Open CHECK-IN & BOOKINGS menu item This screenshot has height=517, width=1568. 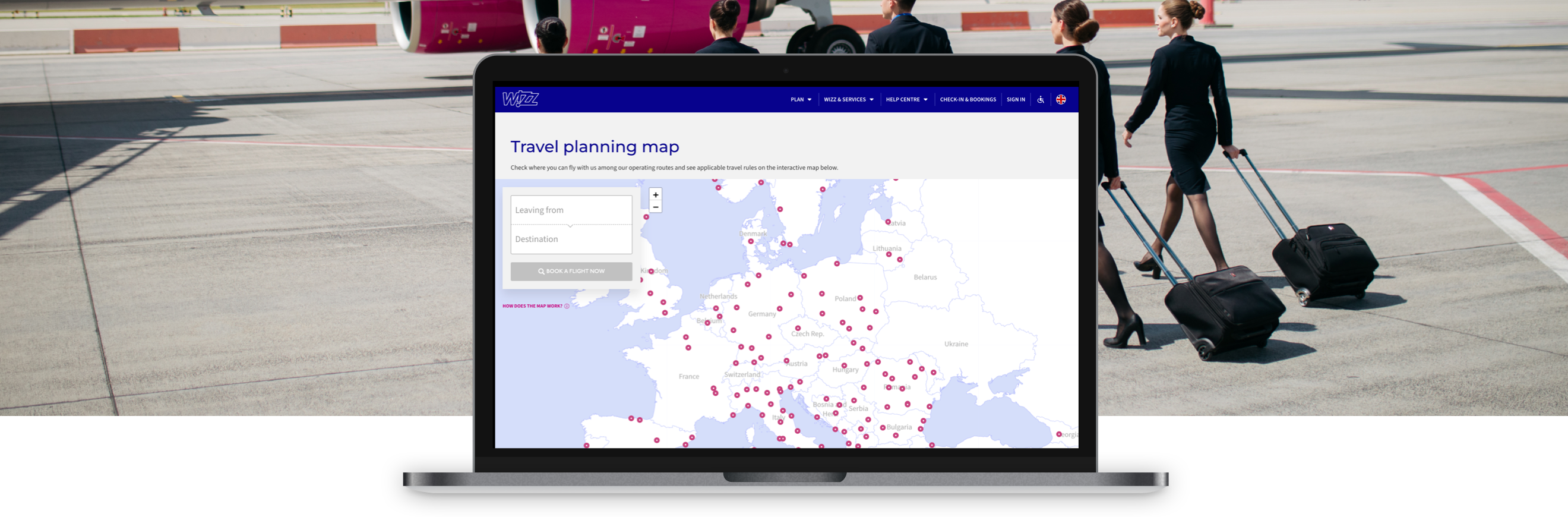pyautogui.click(x=968, y=100)
